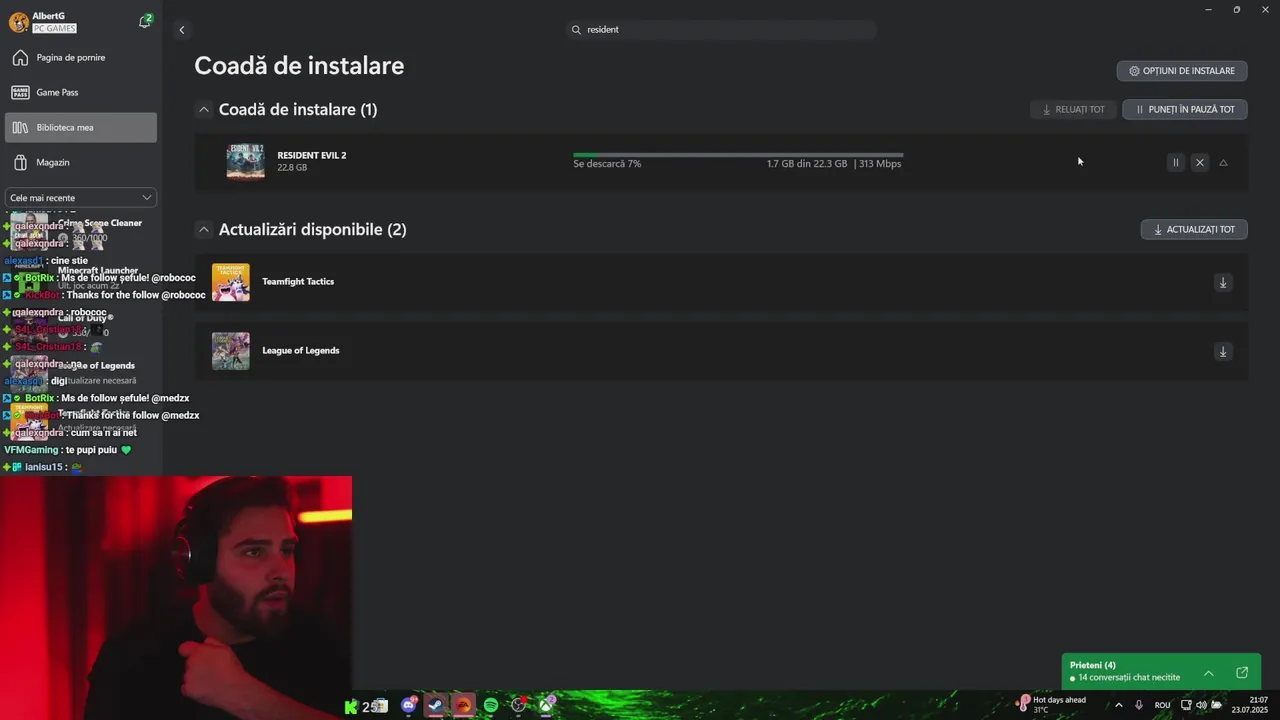The image size is (1280, 720).
Task: Click Puneți în pauză tot
Action: [1185, 110]
